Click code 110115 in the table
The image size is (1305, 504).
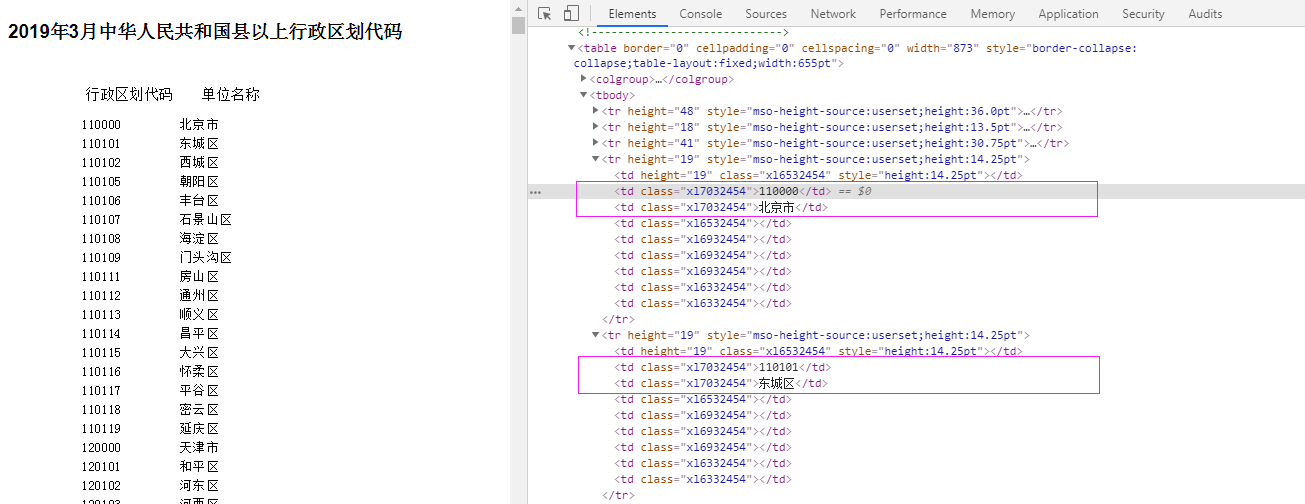[x=101, y=353]
